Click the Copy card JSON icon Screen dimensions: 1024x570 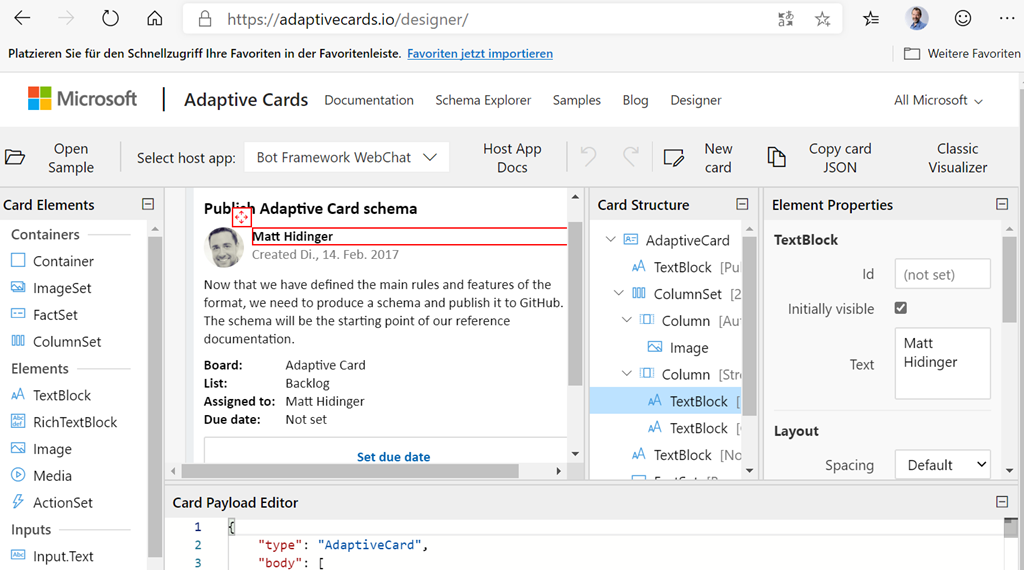776,157
